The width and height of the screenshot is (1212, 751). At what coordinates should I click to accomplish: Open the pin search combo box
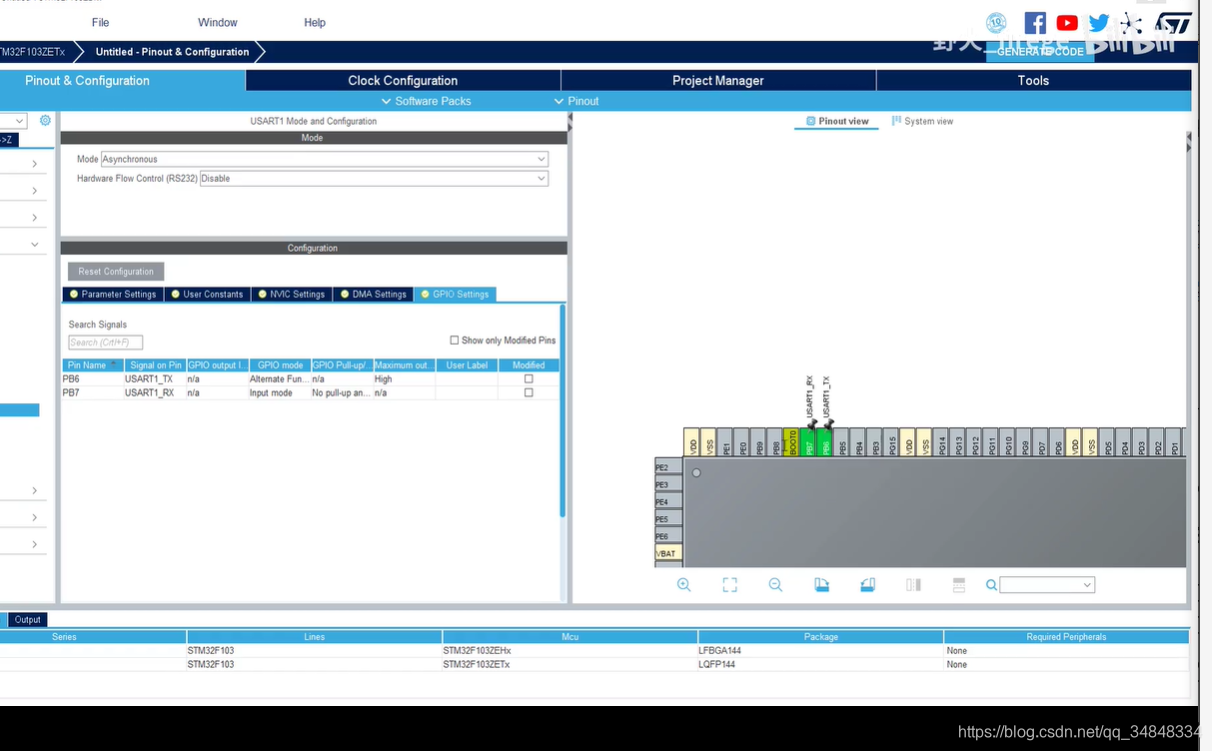tap(1047, 585)
